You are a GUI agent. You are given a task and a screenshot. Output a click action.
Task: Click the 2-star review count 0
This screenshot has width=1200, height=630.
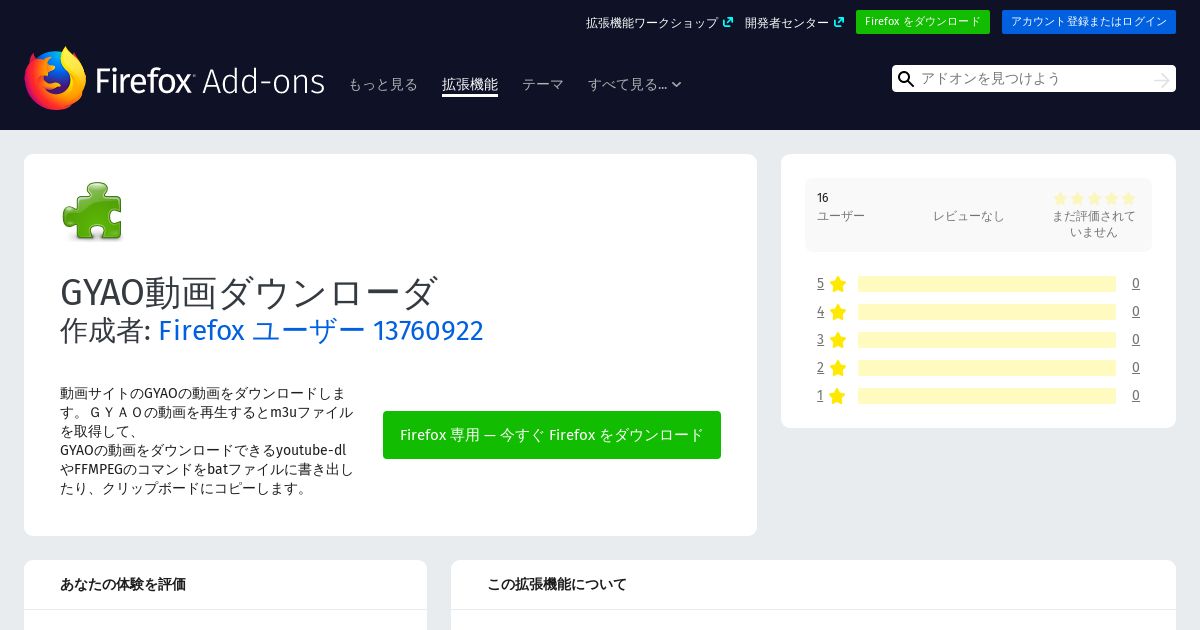(x=1136, y=368)
